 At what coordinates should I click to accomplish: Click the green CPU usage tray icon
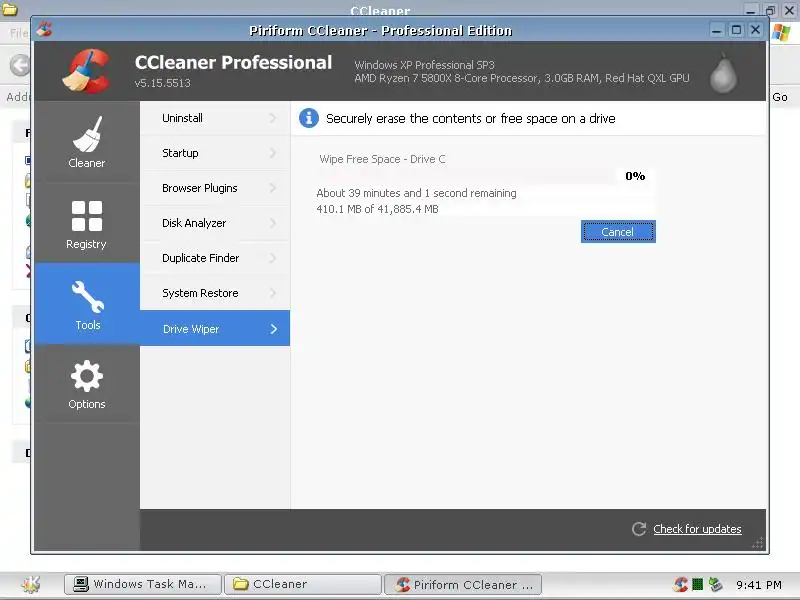pos(697,584)
